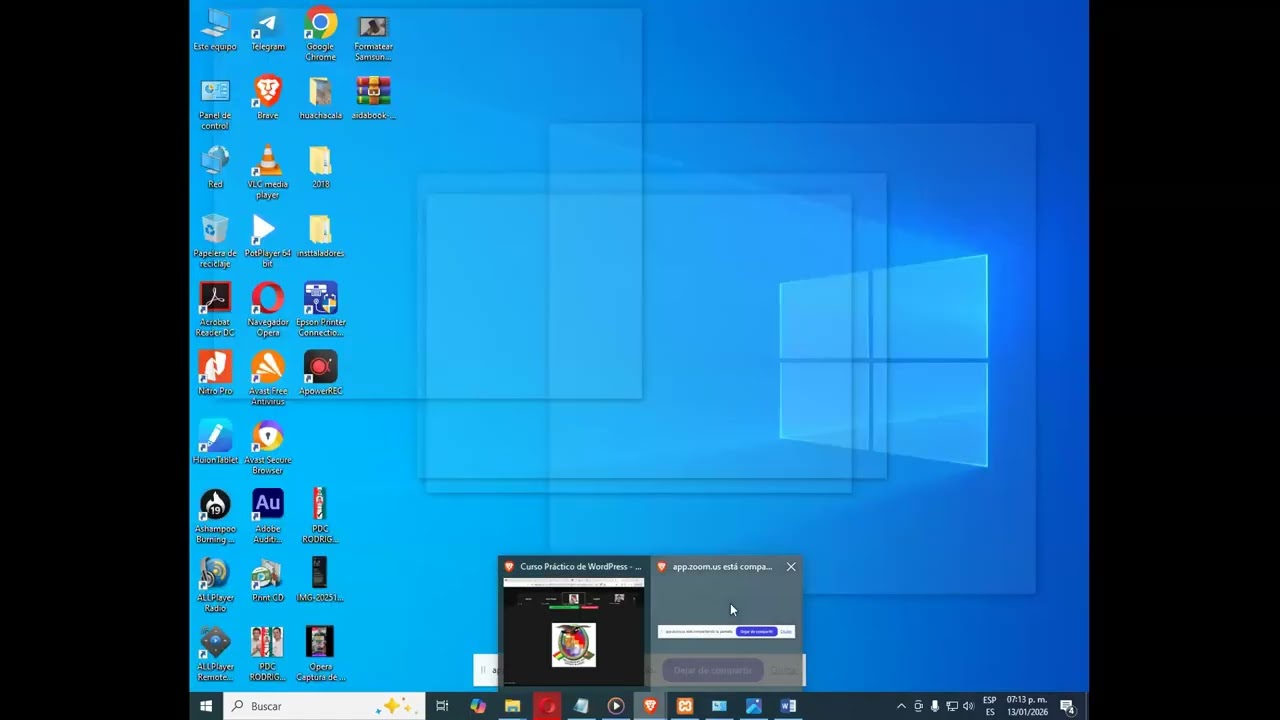
Task: Open the huachacala folder
Action: [x=320, y=99]
